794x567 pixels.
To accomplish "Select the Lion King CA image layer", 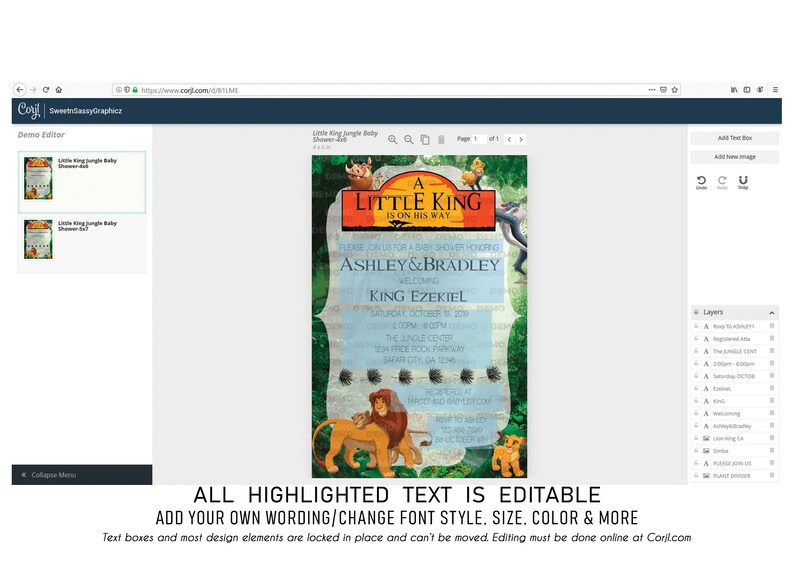I will pos(735,438).
